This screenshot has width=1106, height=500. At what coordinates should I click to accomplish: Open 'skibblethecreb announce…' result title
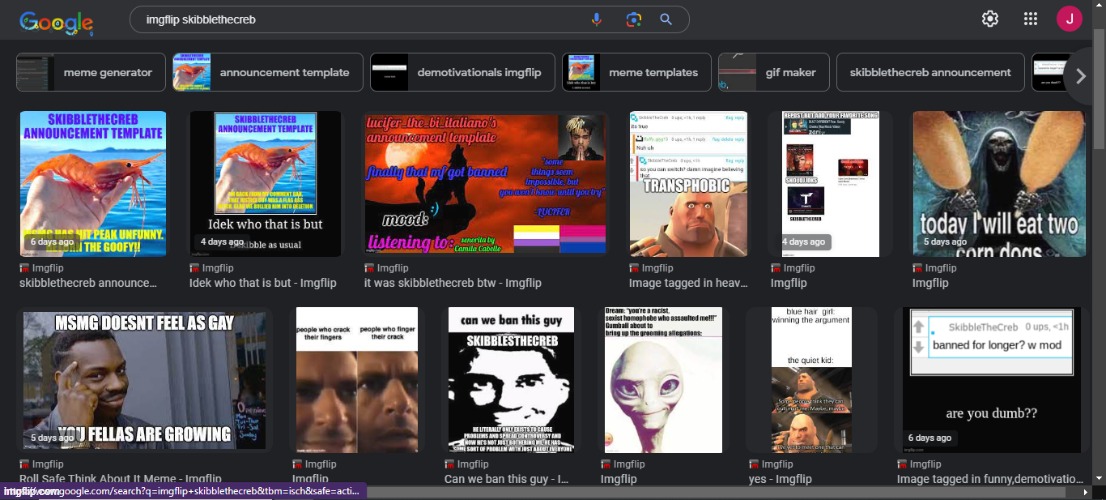coord(88,283)
